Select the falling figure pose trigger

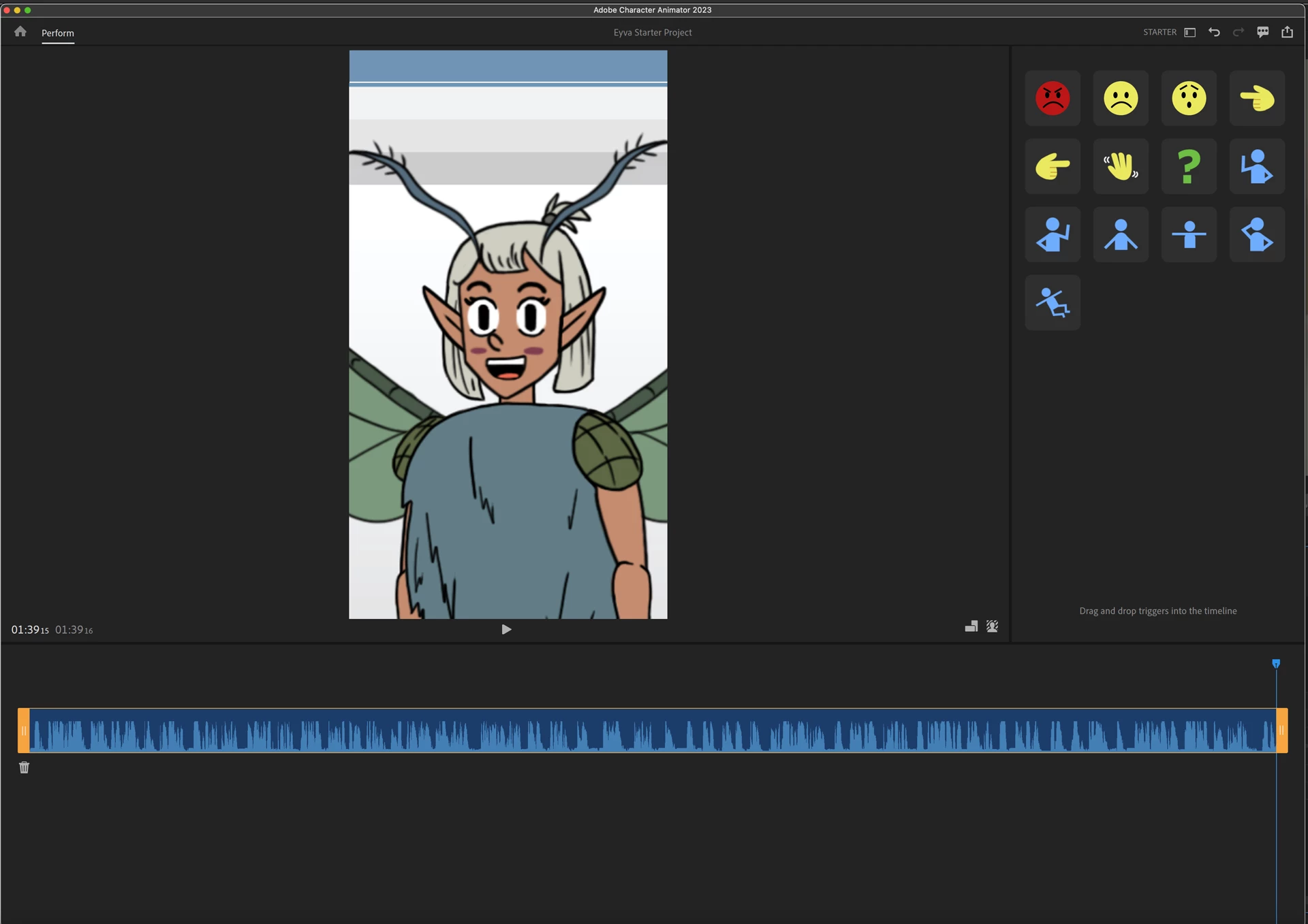[x=1053, y=303]
